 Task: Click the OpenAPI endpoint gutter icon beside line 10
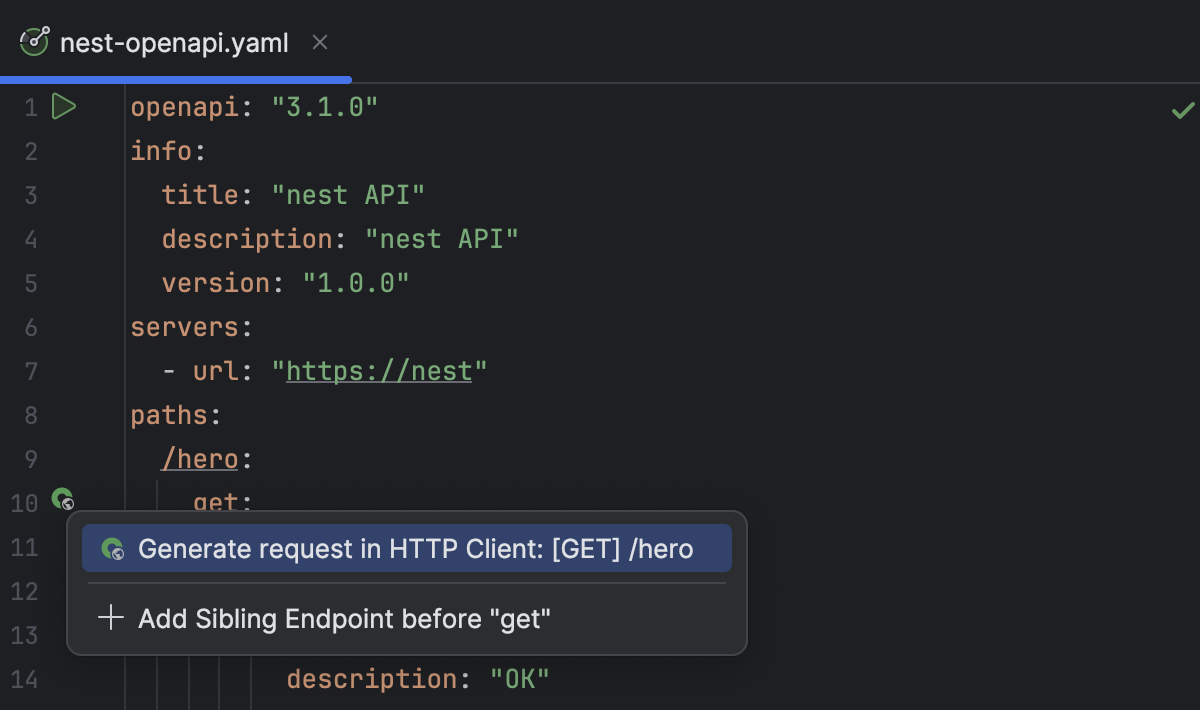pos(63,500)
